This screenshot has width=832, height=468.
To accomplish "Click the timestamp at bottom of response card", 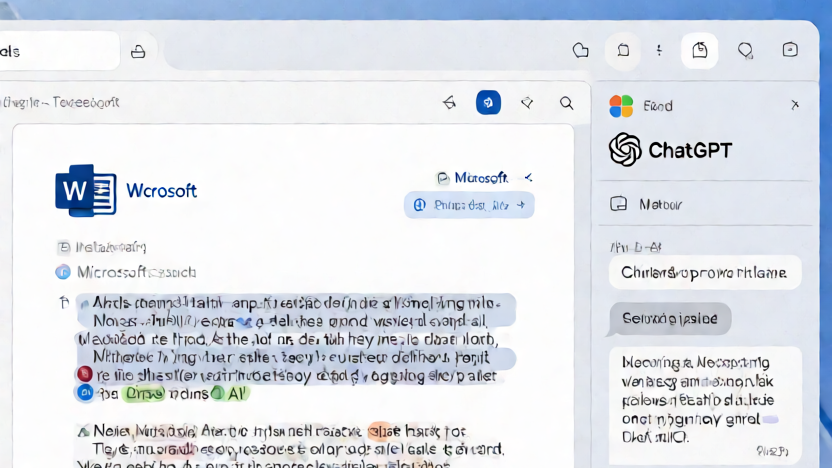I will (772, 451).
